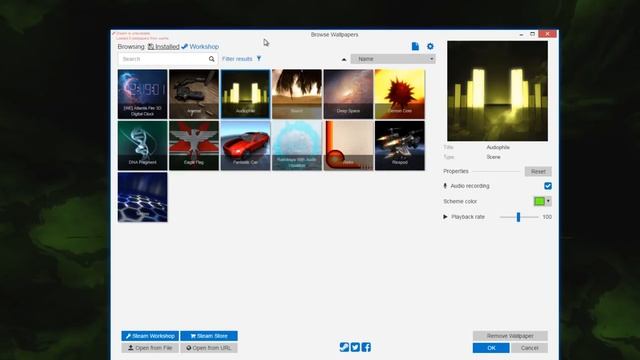Image resolution: width=640 pixels, height=360 pixels.
Task: Click Open from File
Action: 150,348
